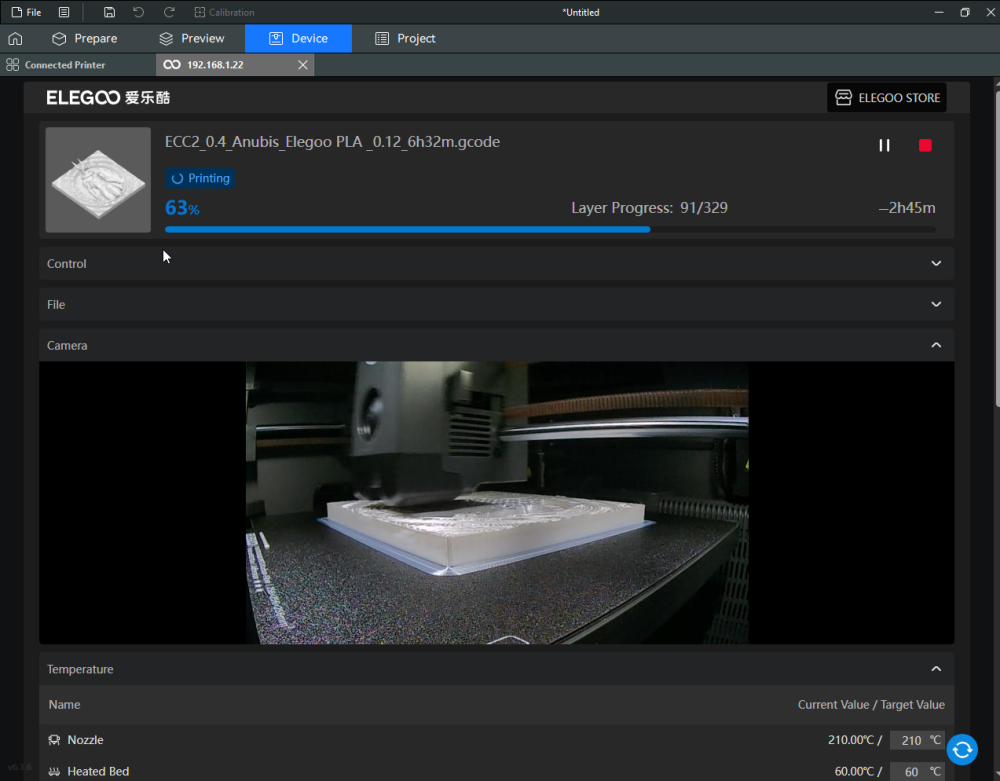Pause the current print job
Screen dimensions: 1000x781
[x=884, y=145]
